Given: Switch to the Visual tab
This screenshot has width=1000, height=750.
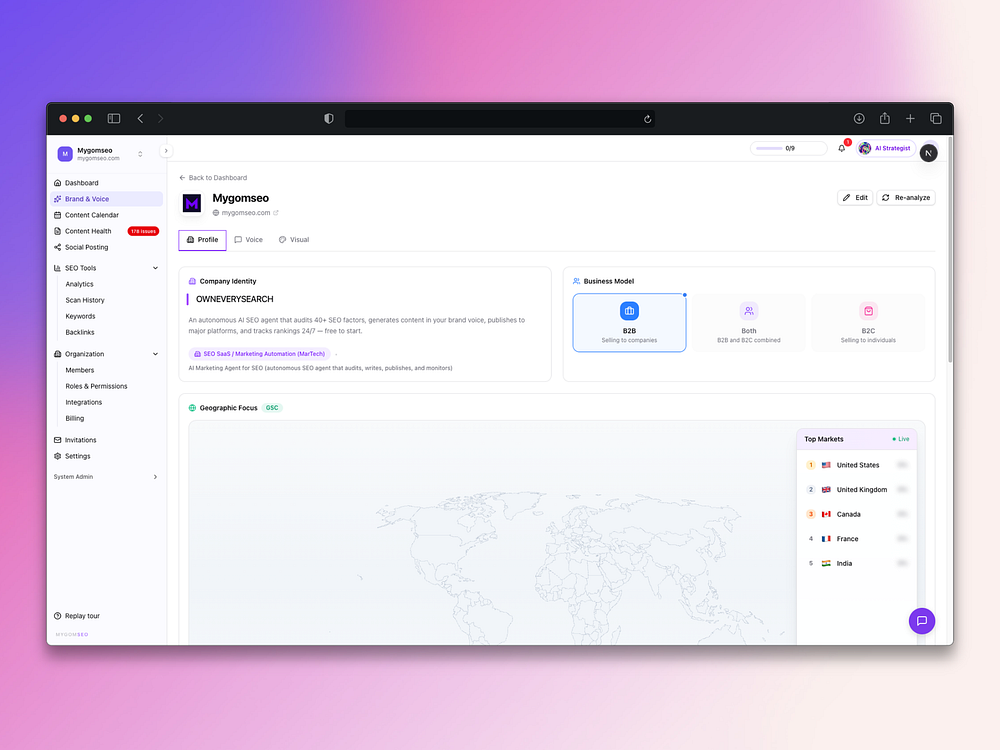Looking at the screenshot, I should [x=294, y=240].
